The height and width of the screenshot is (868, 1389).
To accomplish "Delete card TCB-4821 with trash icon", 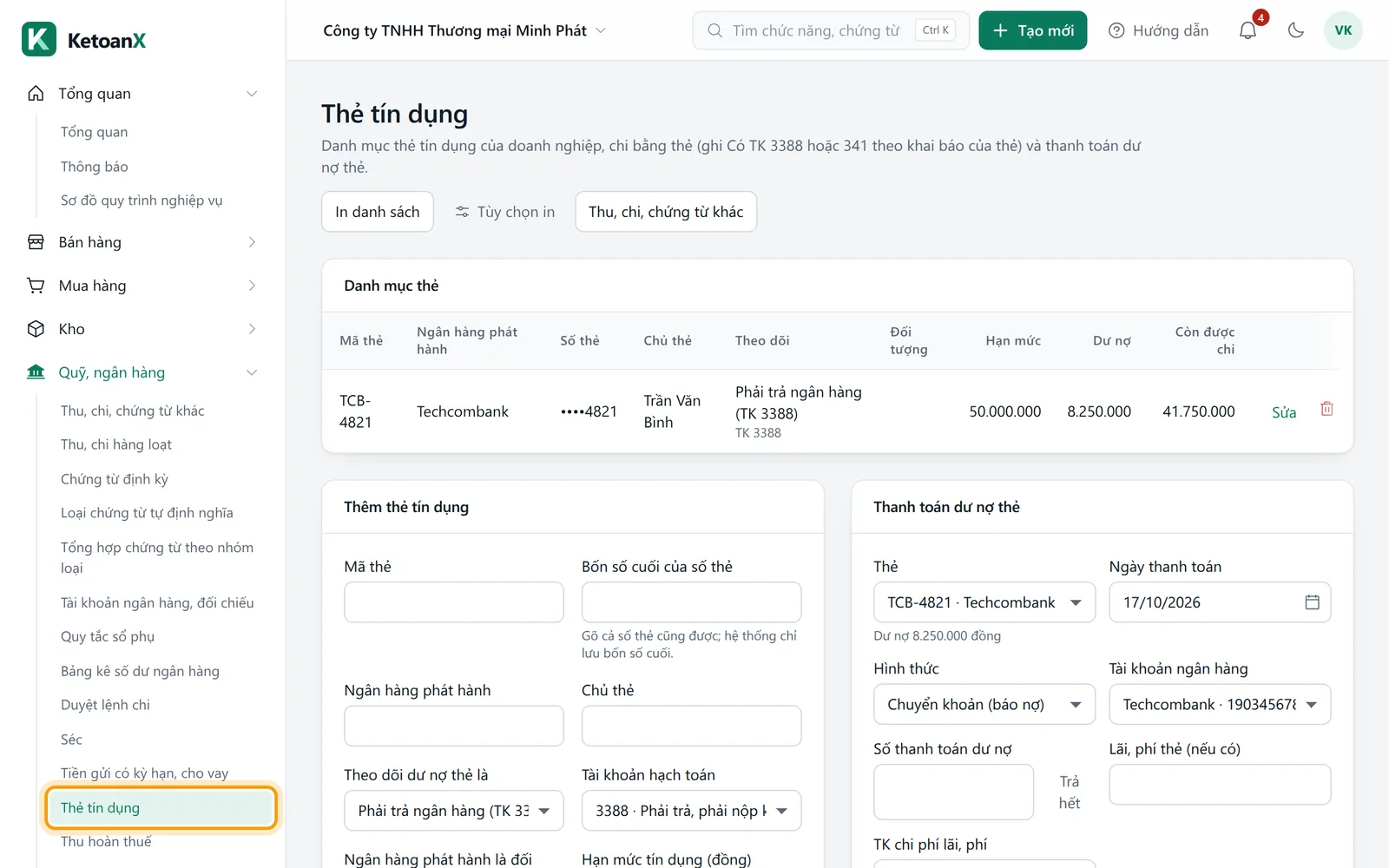I will [1326, 409].
